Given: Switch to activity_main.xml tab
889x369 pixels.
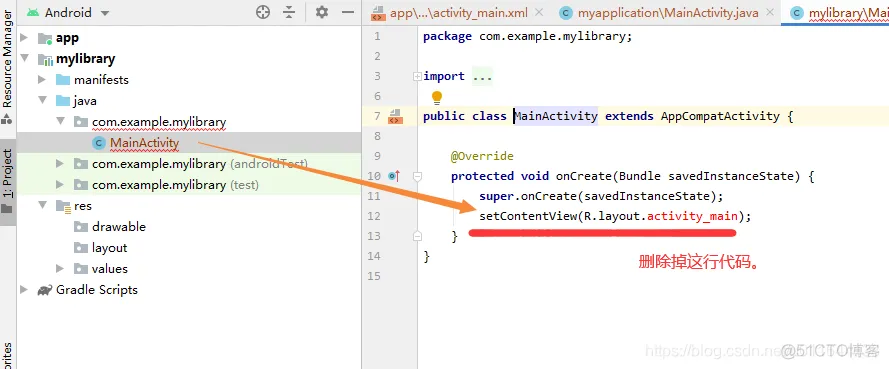Looking at the screenshot, I should pyautogui.click(x=451, y=12).
